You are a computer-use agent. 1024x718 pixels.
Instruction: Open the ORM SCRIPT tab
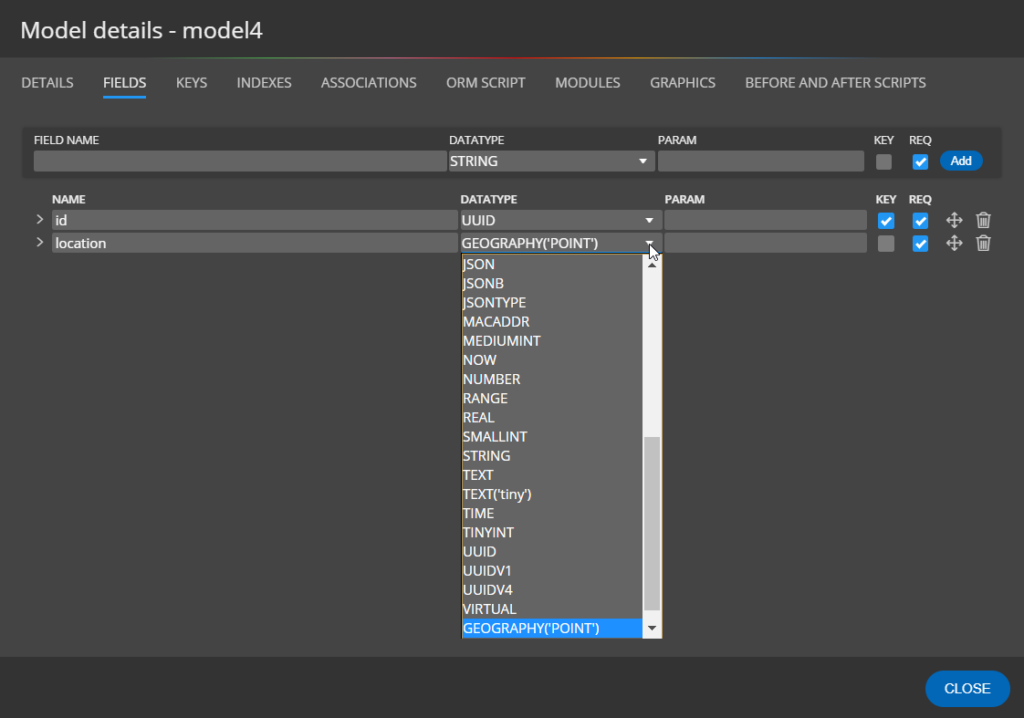click(485, 83)
